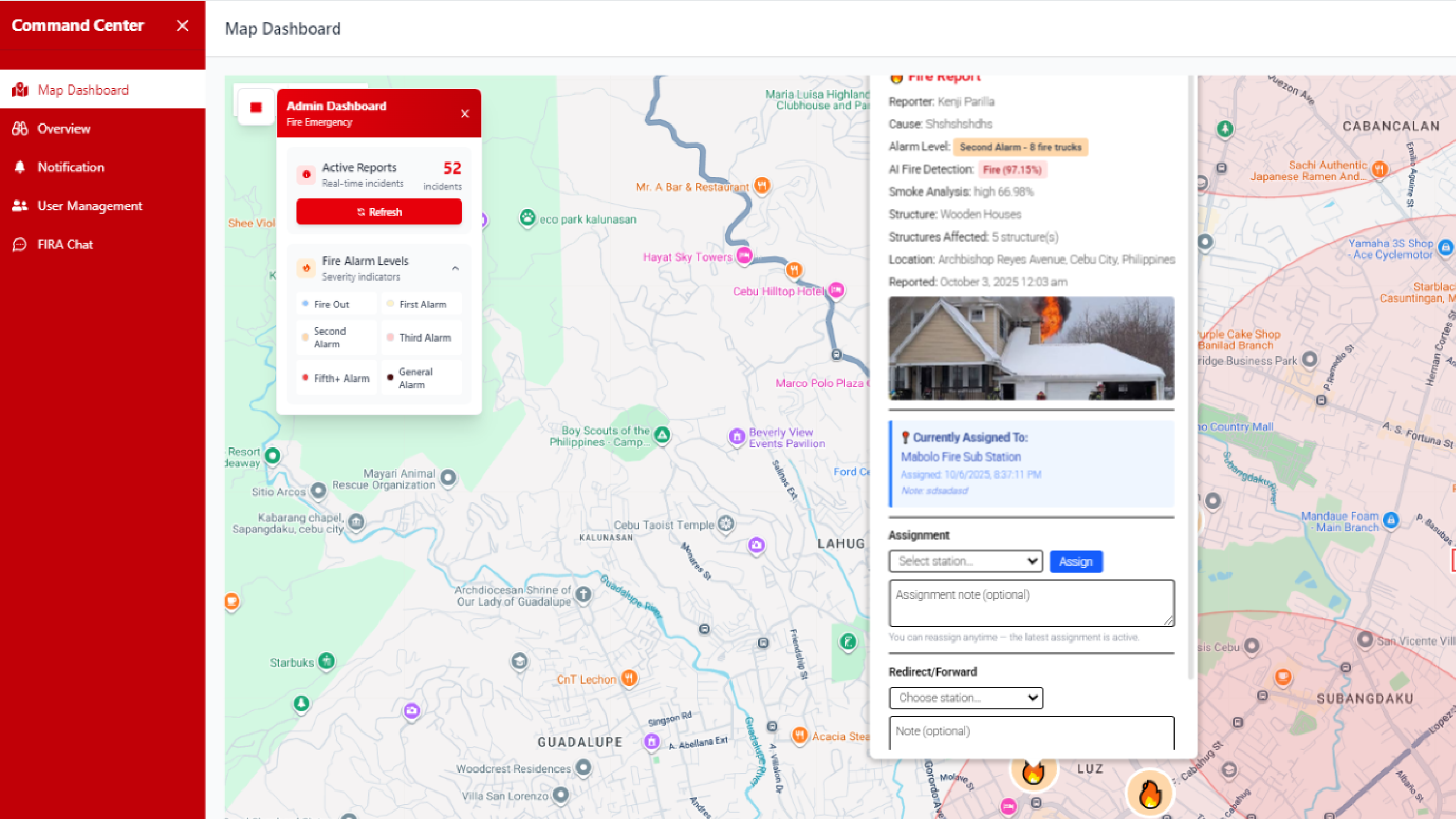Click the Fire Alarm Levels flame icon

click(x=306, y=268)
